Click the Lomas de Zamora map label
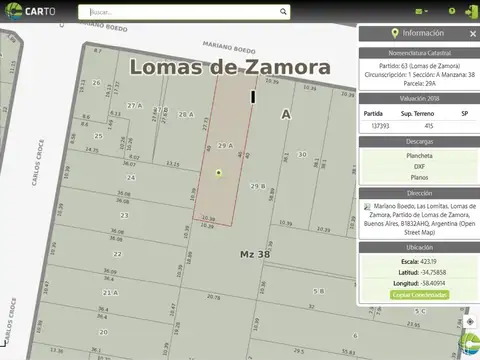Screen dimensions: 480x360 pos(230,67)
